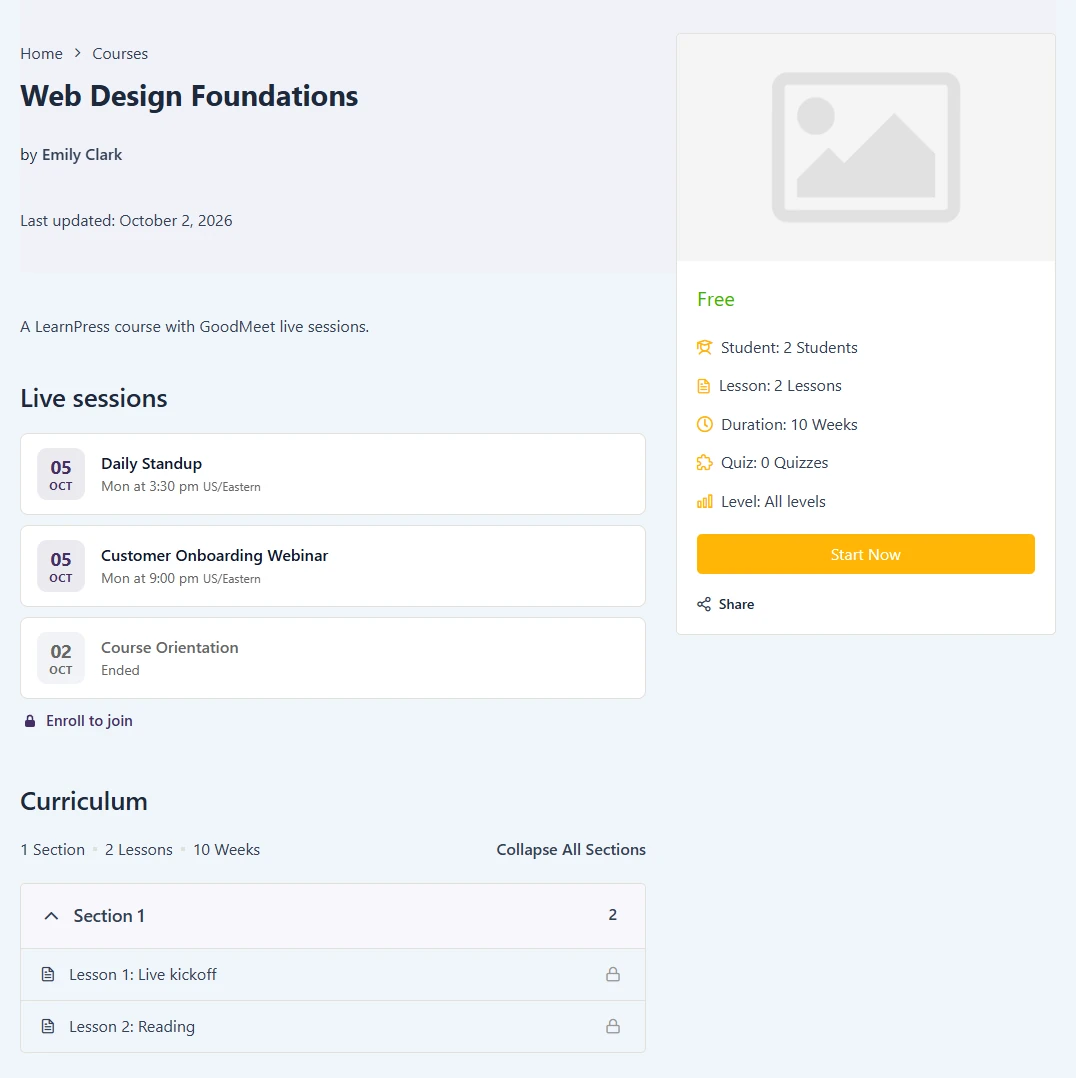Click the Student: 2 Students text

[x=789, y=347]
